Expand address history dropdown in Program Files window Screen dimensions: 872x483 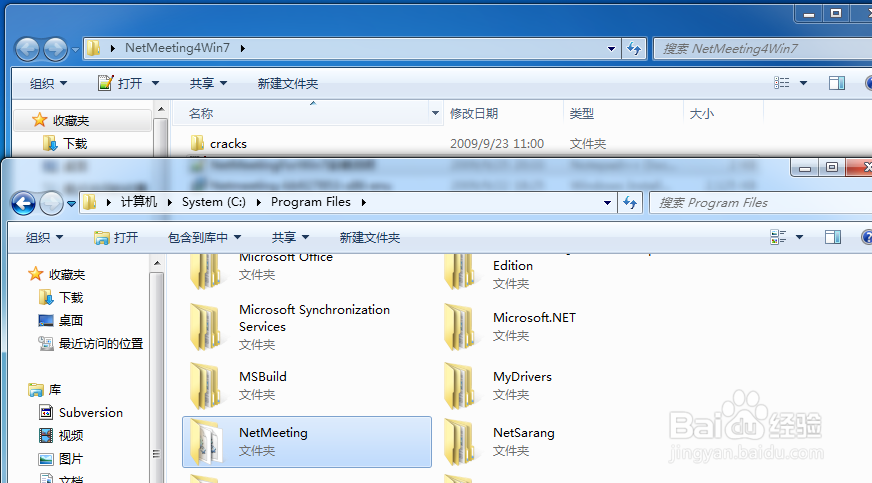pyautogui.click(x=607, y=203)
